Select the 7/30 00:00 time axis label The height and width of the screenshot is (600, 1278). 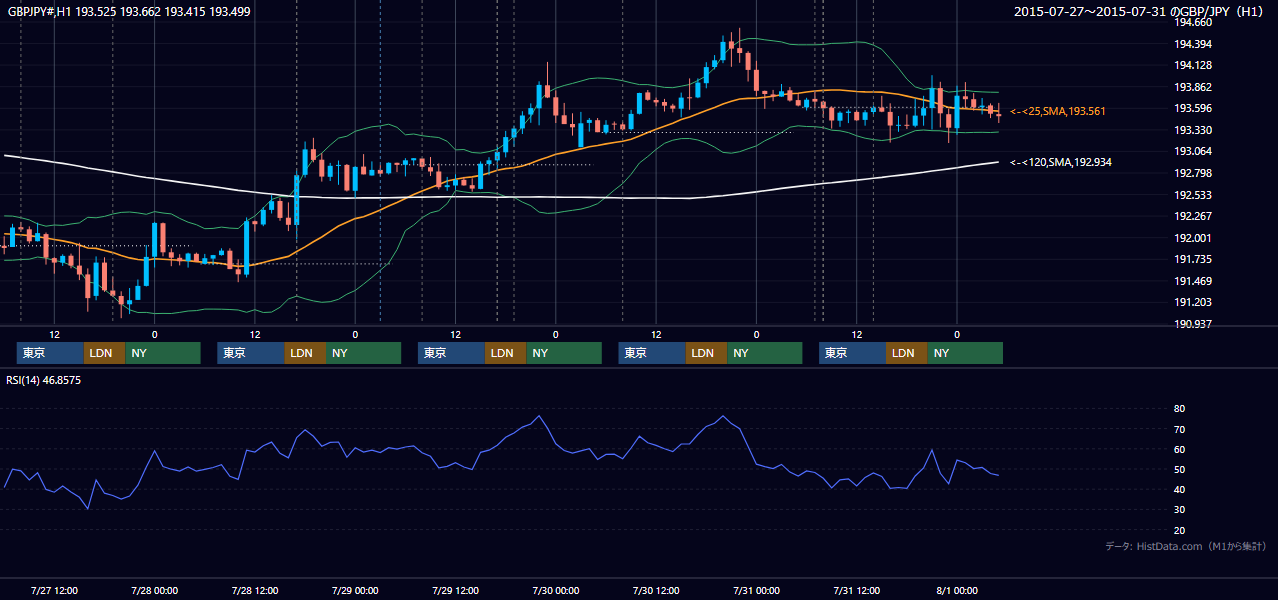pyautogui.click(x=556, y=590)
